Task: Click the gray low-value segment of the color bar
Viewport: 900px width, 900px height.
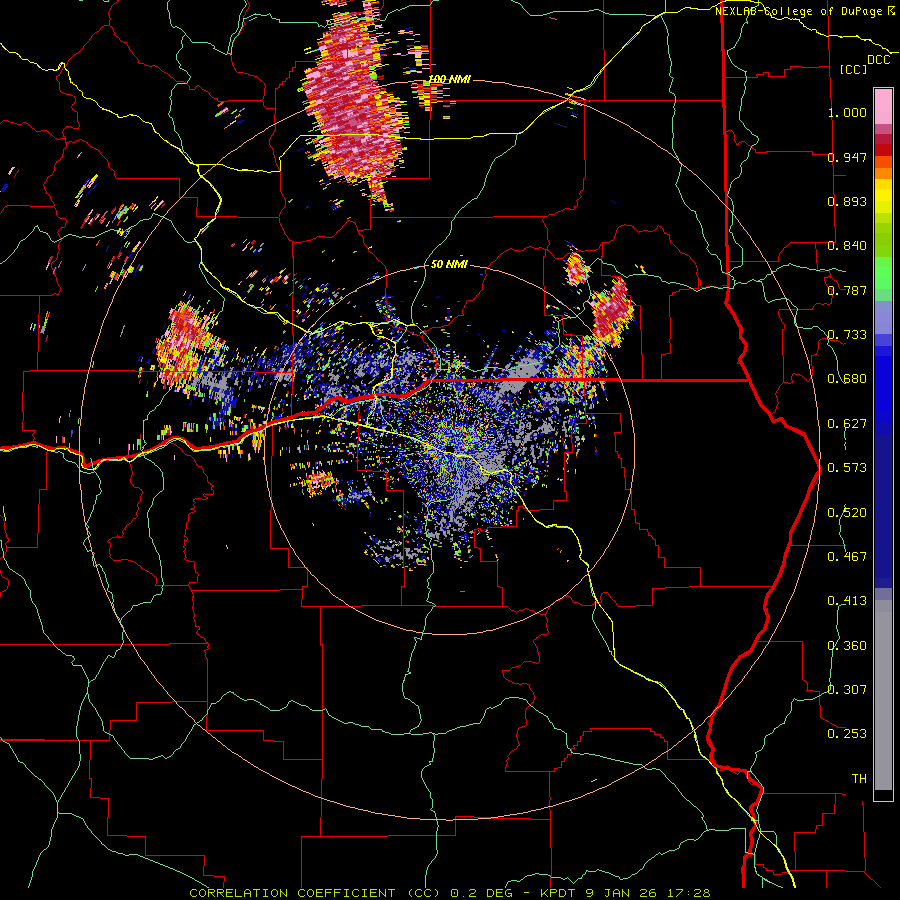Action: click(x=883, y=695)
